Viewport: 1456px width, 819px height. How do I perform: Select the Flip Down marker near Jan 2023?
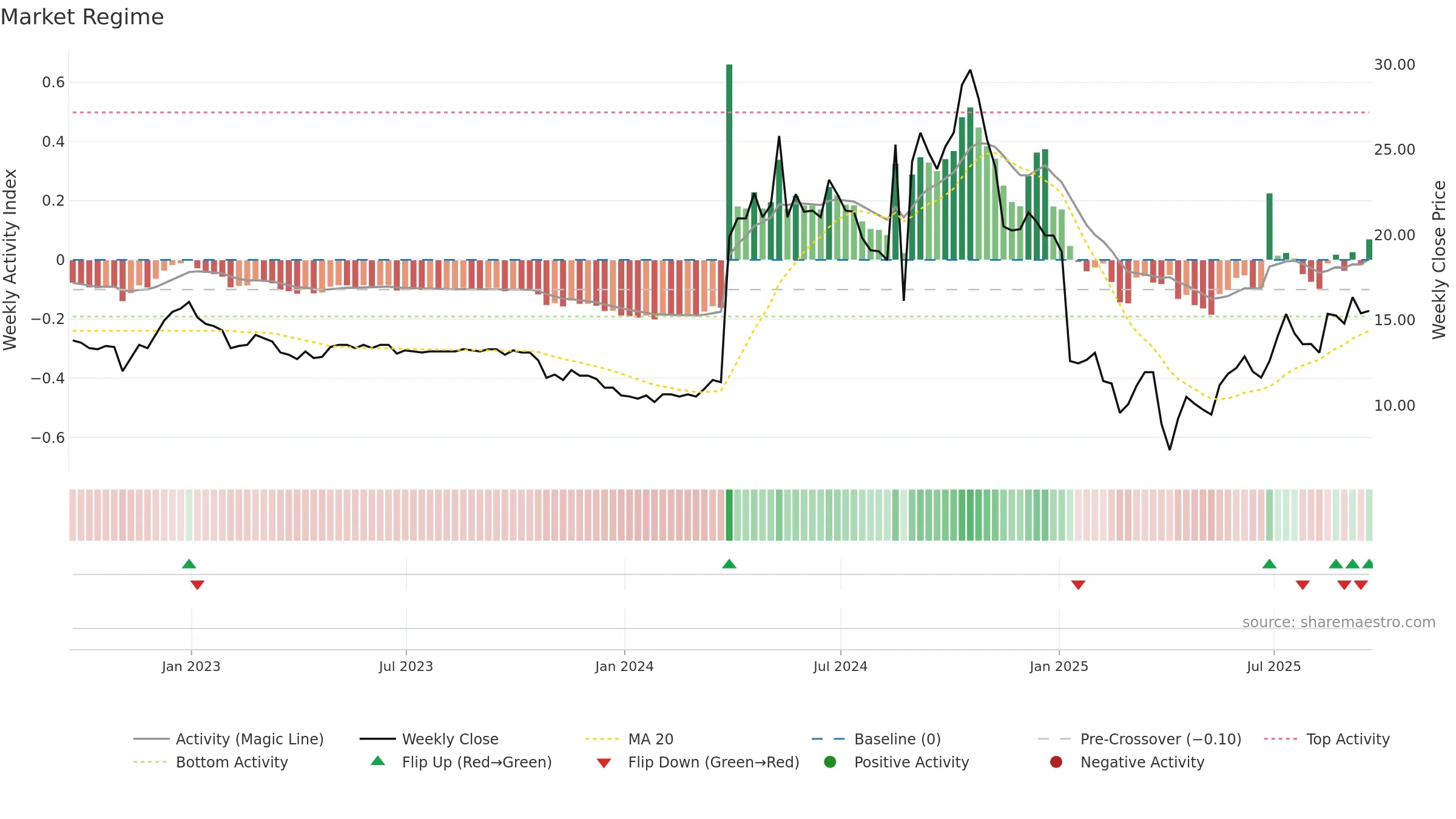pos(197,585)
